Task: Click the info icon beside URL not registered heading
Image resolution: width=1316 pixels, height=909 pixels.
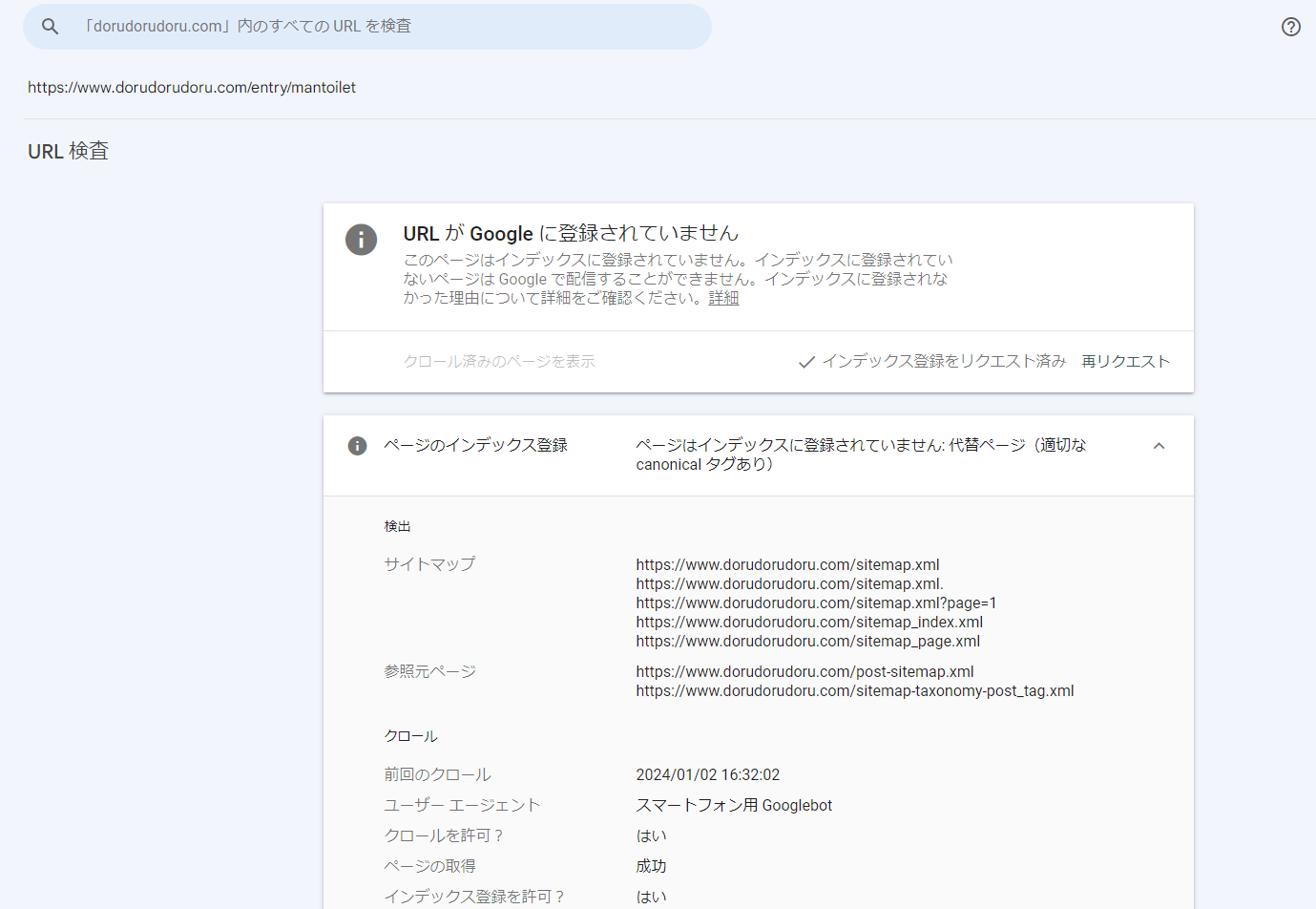Action: [361, 239]
